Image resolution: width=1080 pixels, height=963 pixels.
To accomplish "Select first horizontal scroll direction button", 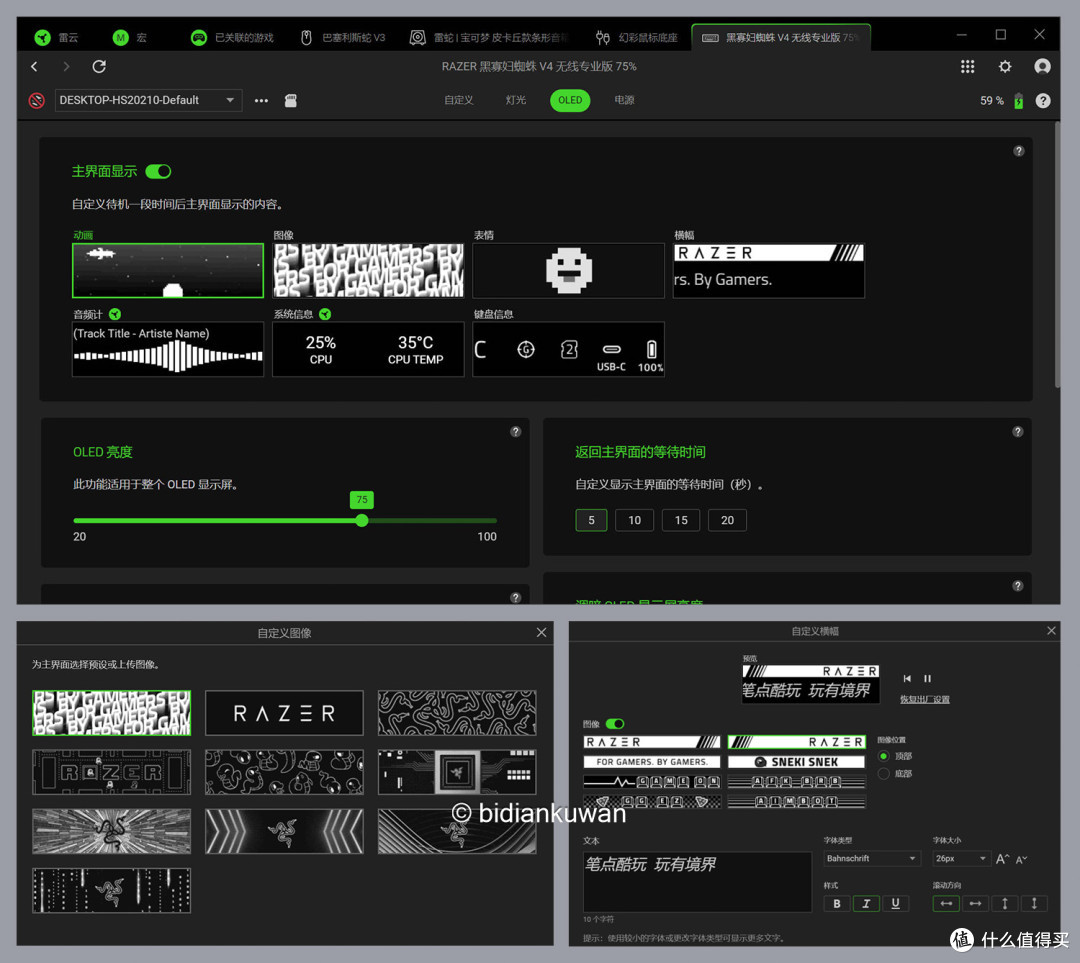I will pos(946,904).
